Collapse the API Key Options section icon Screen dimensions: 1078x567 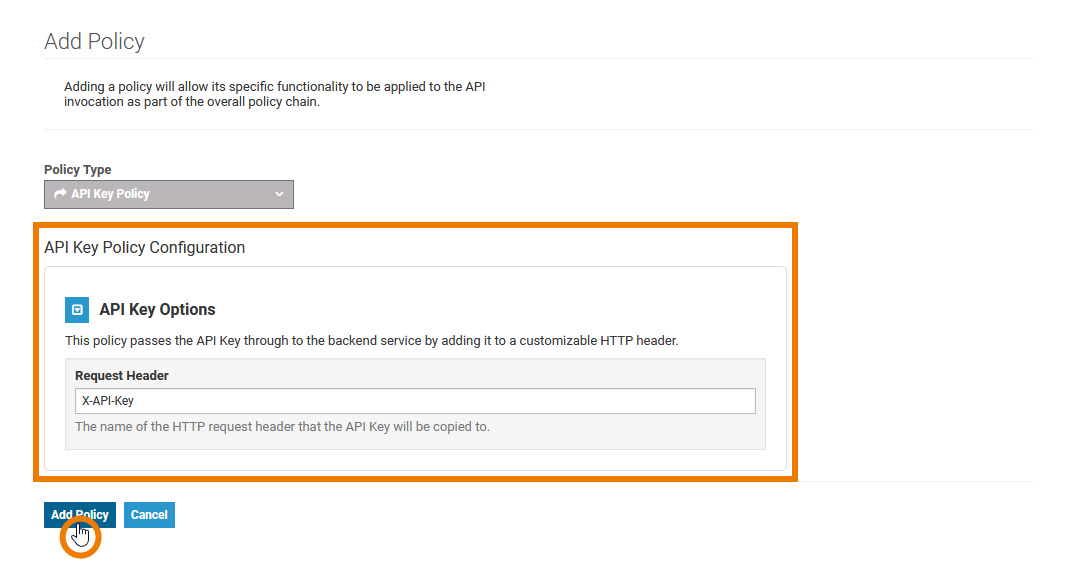77,310
